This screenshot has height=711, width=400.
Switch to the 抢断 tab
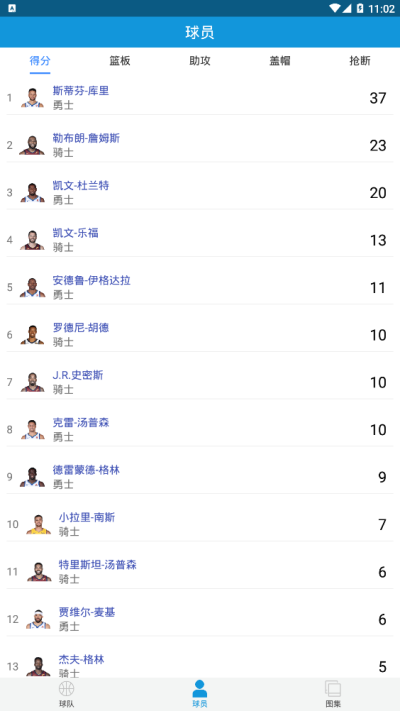pyautogui.click(x=360, y=61)
